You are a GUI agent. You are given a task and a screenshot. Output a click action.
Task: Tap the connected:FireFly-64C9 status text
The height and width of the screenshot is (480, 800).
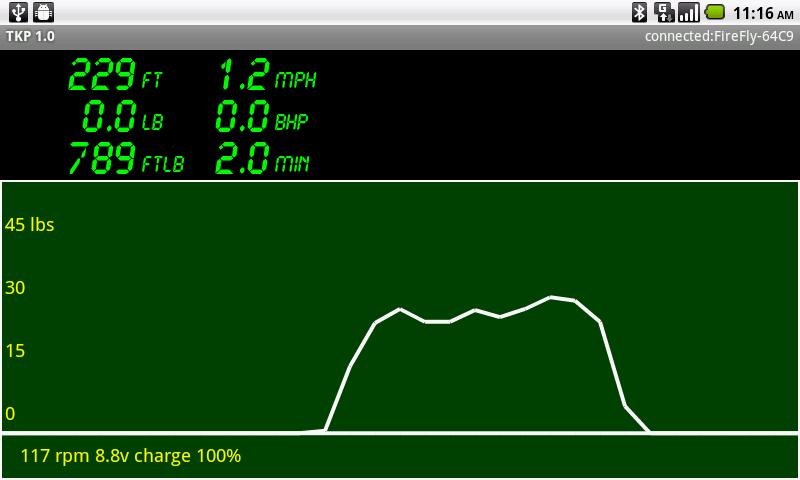[x=719, y=36]
